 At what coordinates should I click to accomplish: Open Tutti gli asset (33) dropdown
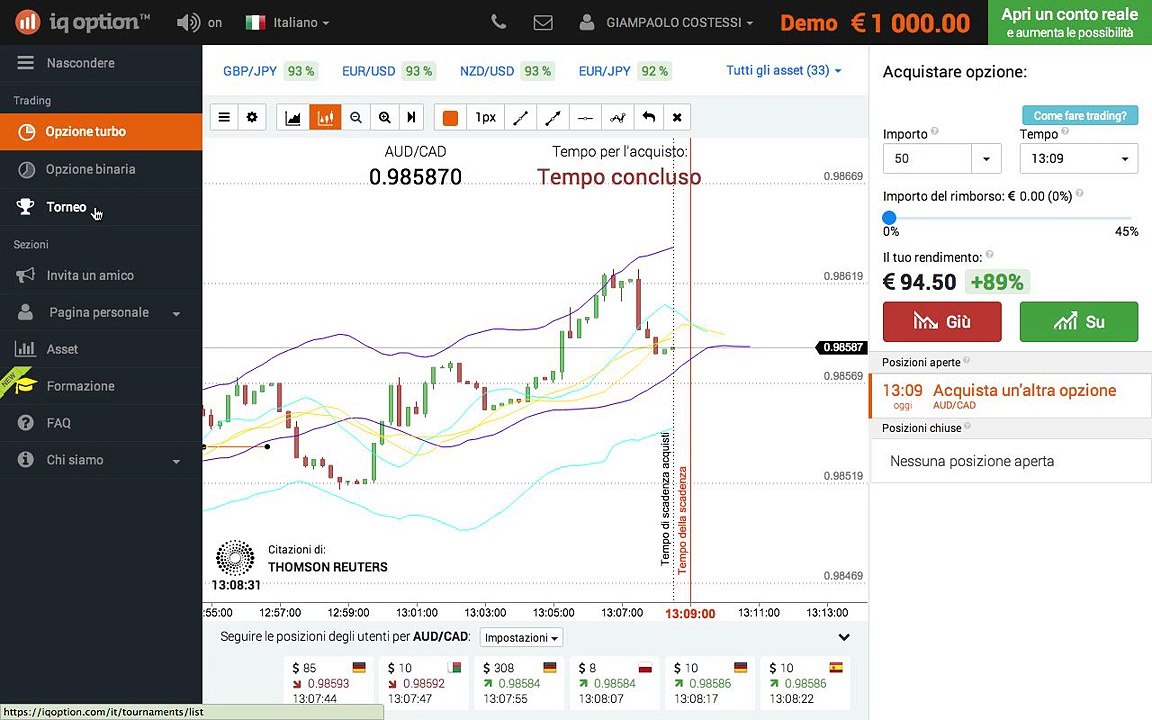784,71
